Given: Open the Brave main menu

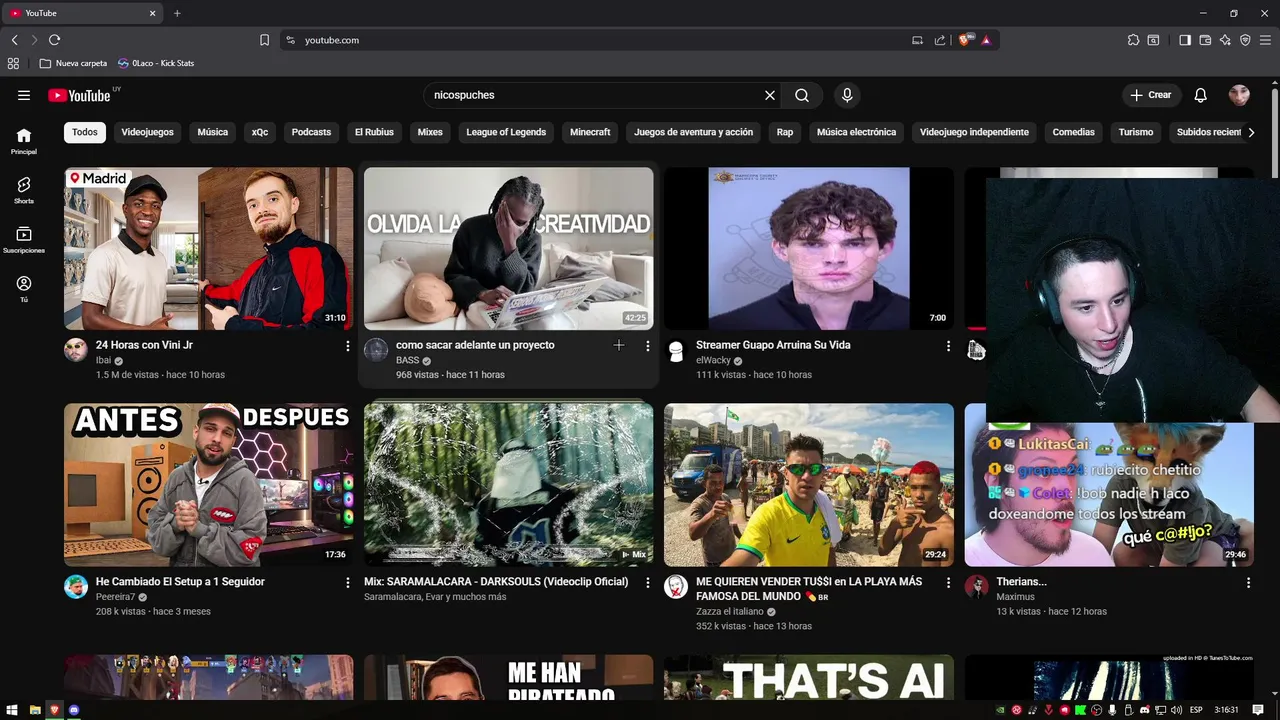Looking at the screenshot, I should (1266, 40).
